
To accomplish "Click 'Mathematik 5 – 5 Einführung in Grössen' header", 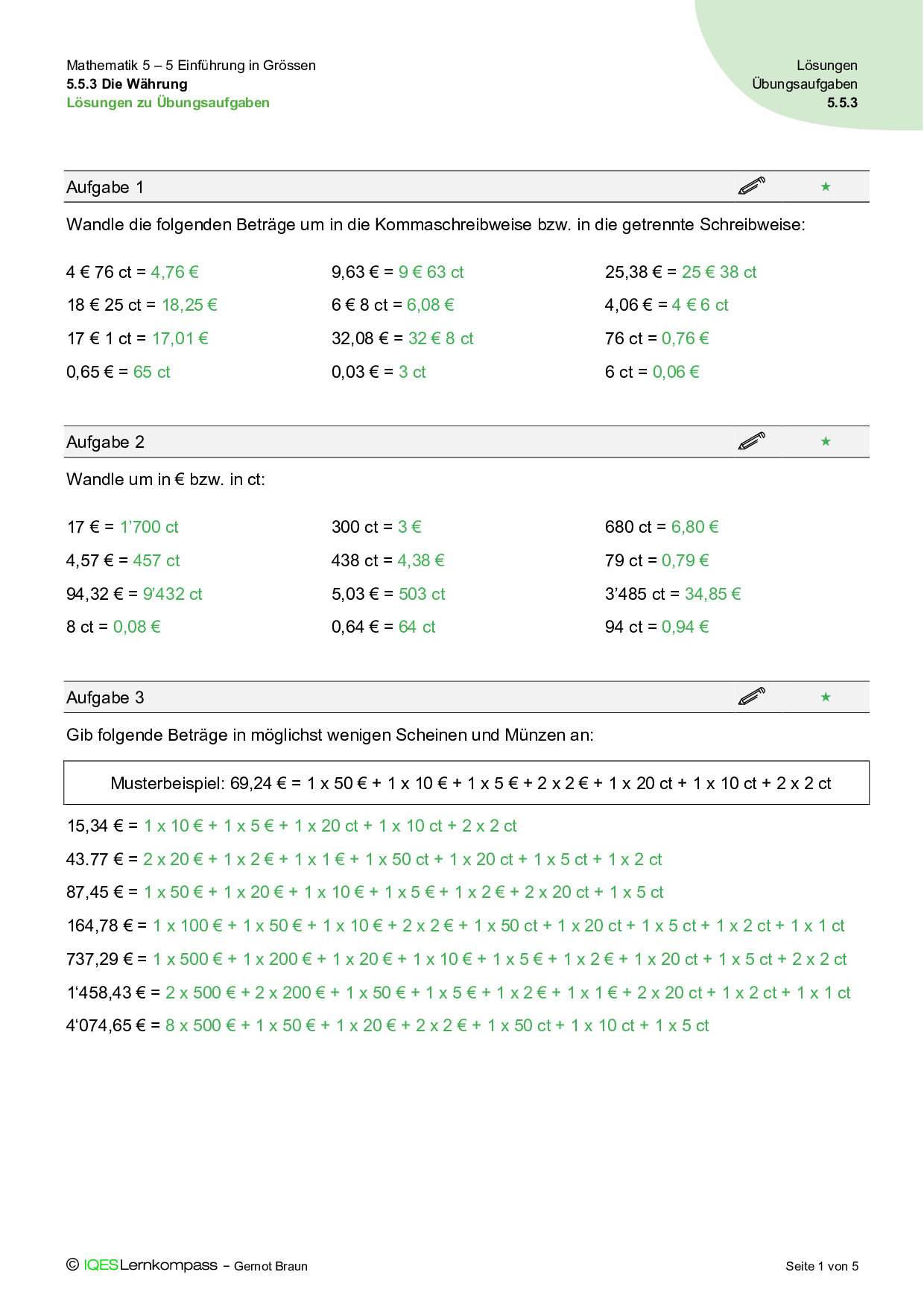I will tap(191, 66).
